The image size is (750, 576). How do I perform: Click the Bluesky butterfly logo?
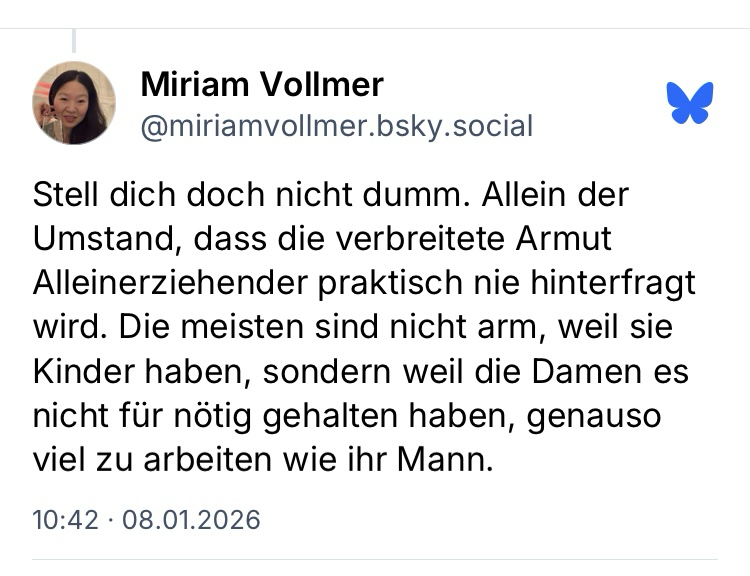pos(690,103)
